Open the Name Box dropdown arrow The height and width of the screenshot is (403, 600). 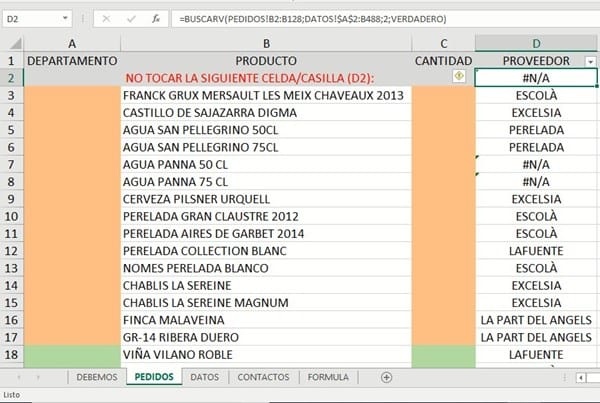pos(65,18)
